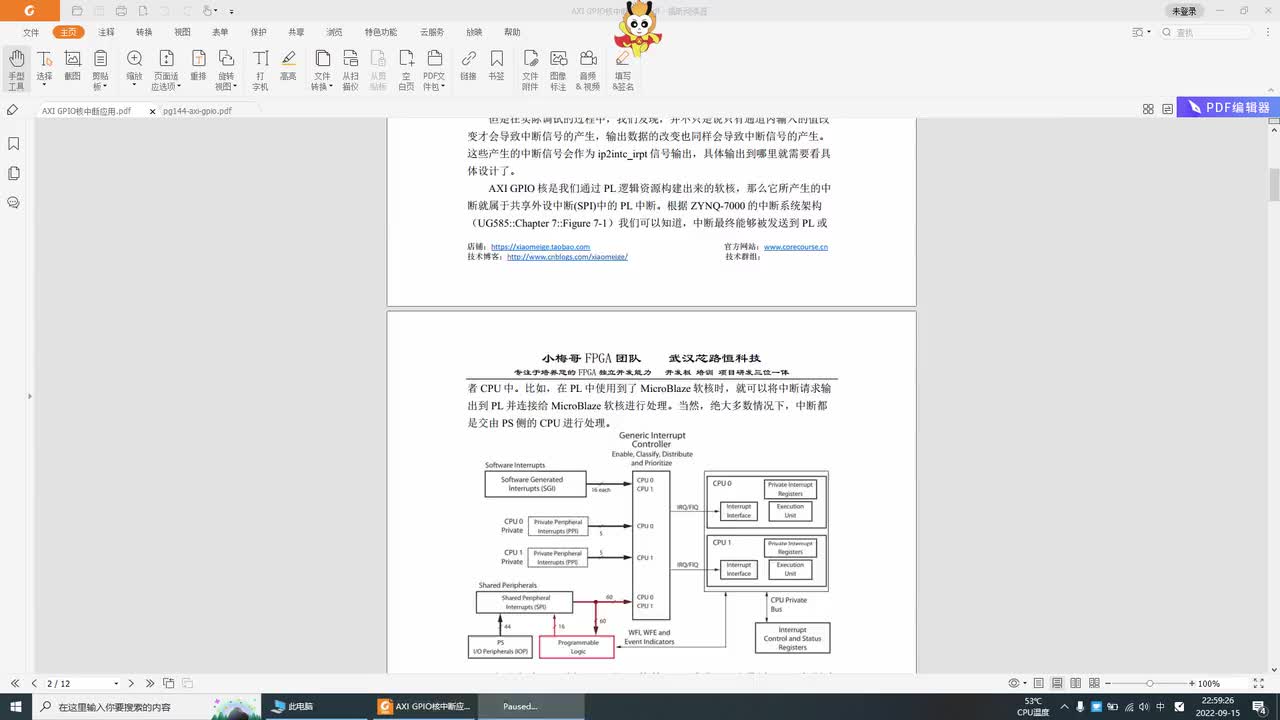Image resolution: width=1280 pixels, height=720 pixels.
Task: Click File Attachment (文件附件)
Action: coord(530,70)
